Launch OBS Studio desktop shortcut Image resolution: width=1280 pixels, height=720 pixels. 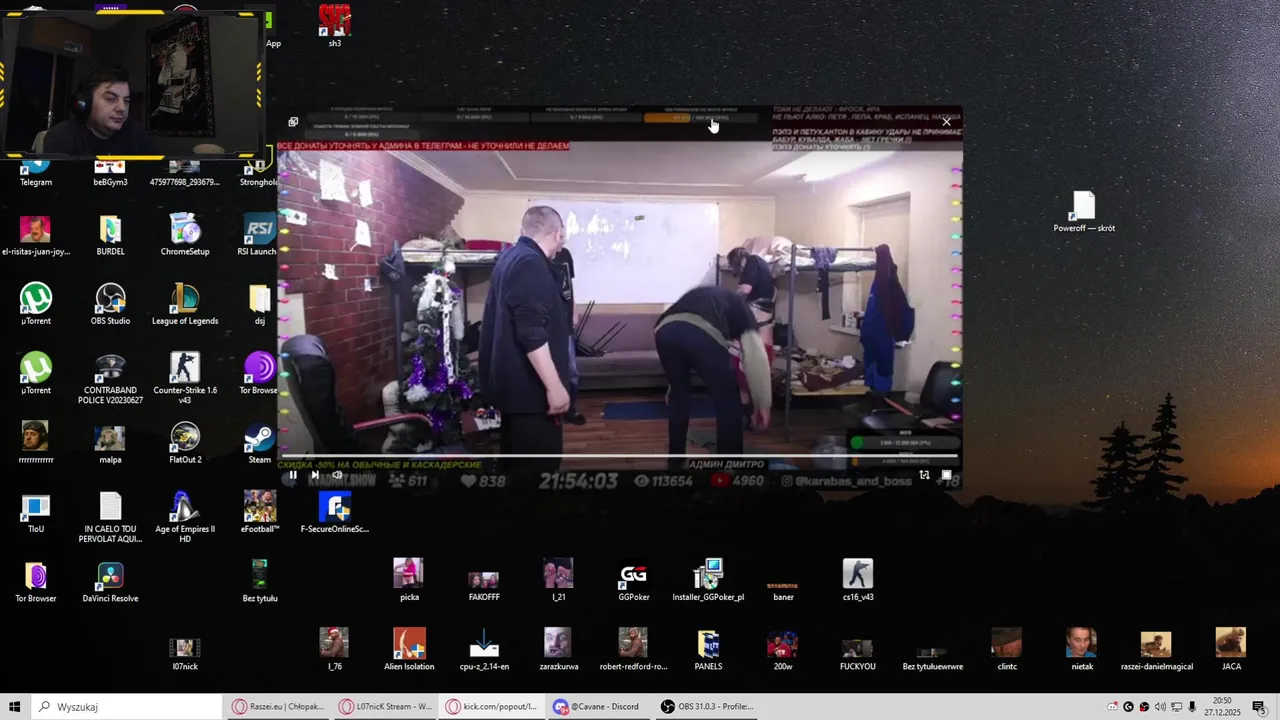tap(110, 305)
